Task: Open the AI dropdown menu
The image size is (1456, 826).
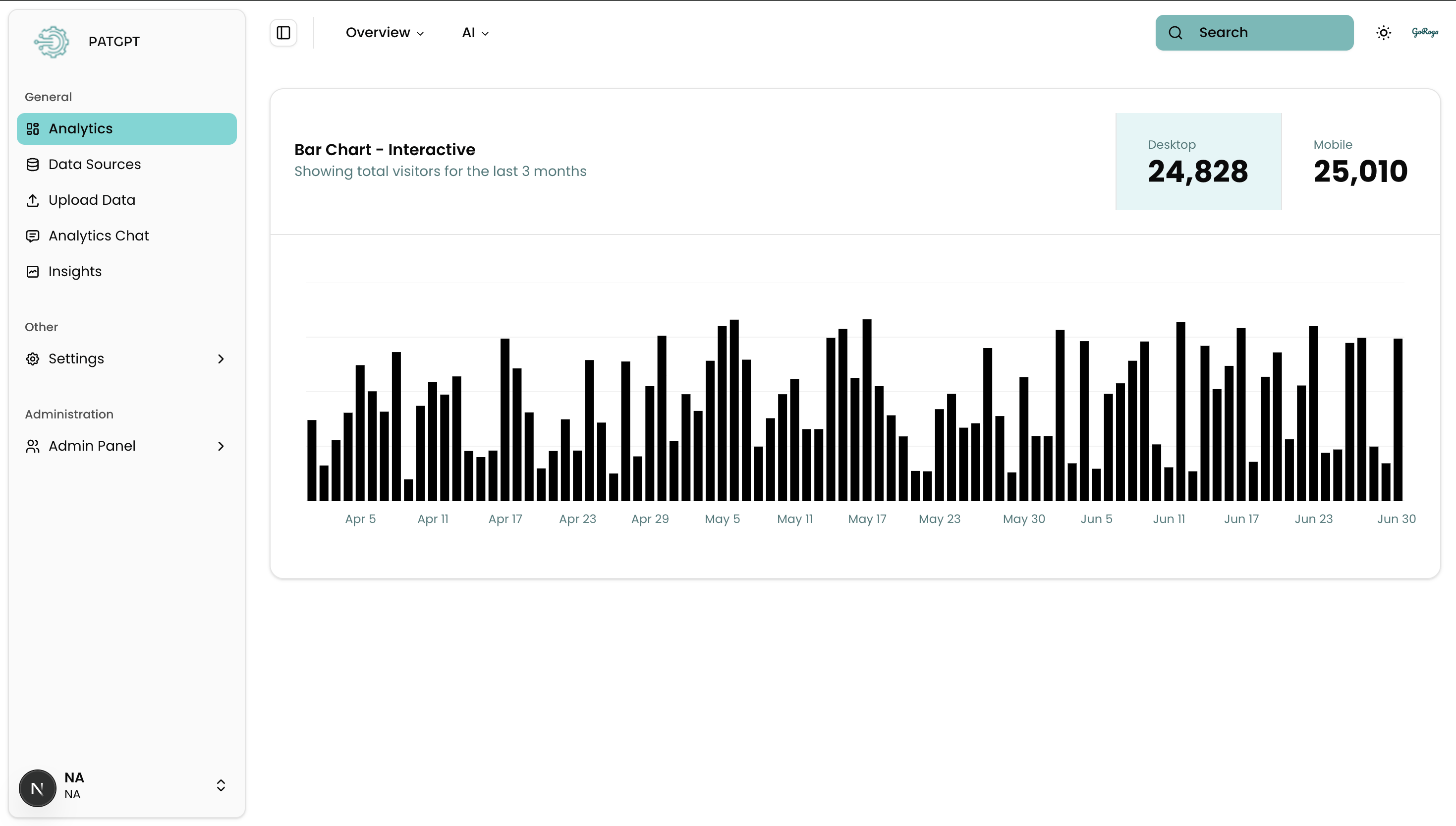Action: click(x=475, y=33)
